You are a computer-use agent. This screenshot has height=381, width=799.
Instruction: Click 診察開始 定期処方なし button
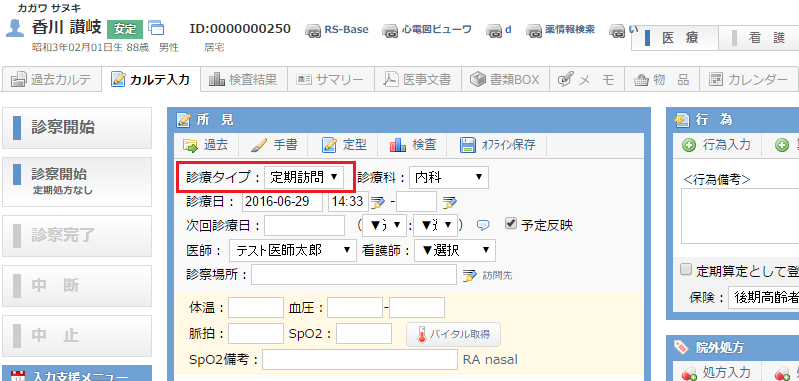click(77, 181)
